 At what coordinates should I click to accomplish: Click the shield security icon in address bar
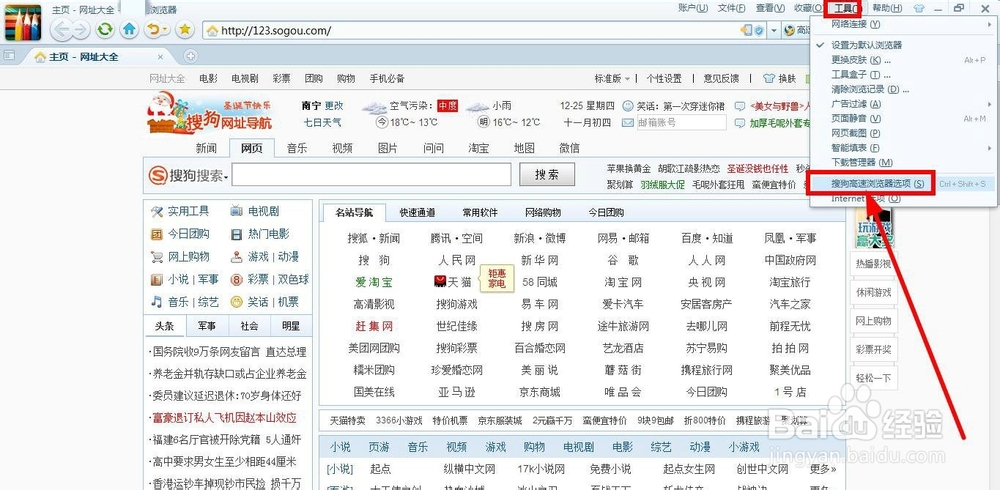759,30
